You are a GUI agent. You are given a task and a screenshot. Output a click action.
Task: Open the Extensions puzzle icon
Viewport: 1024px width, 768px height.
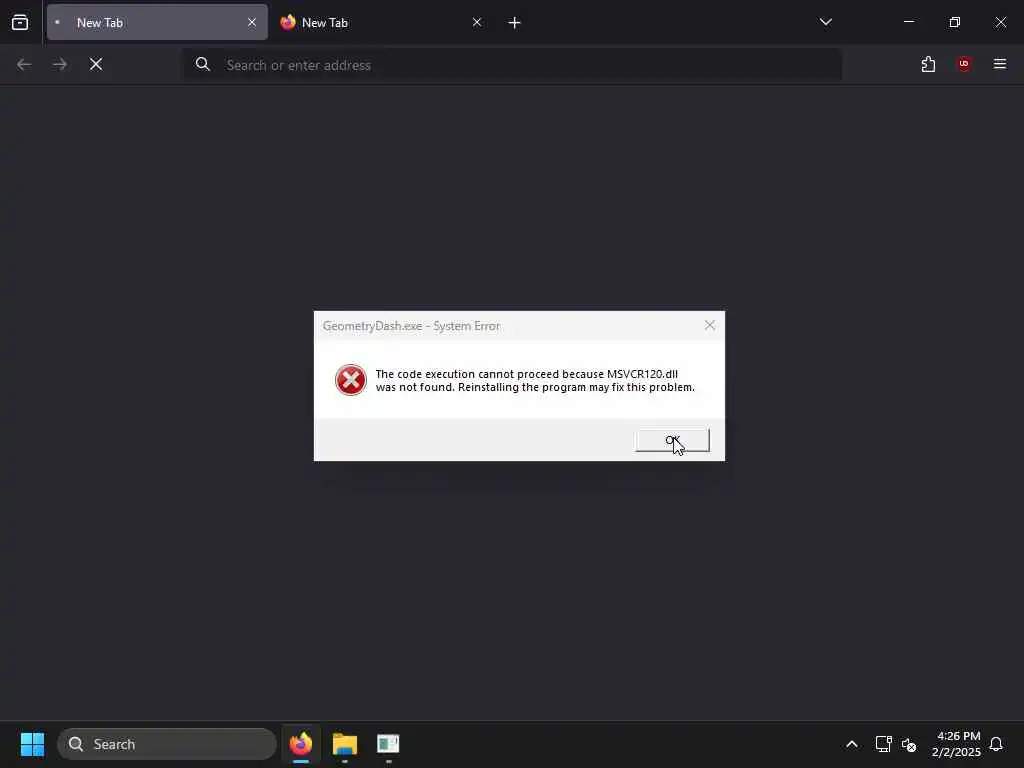pyautogui.click(x=928, y=64)
